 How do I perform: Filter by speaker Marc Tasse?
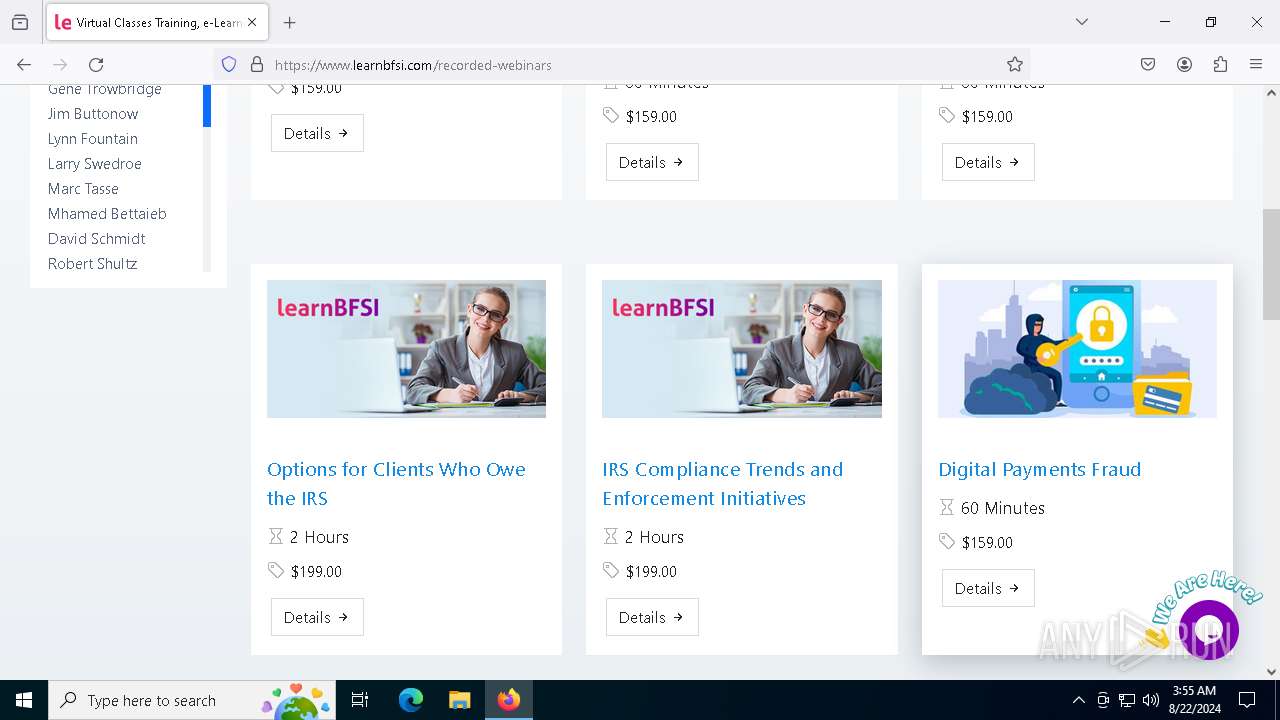(x=83, y=189)
